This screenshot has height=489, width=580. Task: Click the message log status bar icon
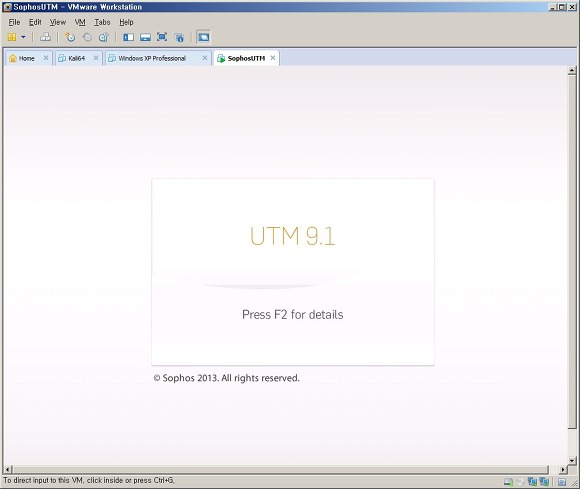point(562,482)
